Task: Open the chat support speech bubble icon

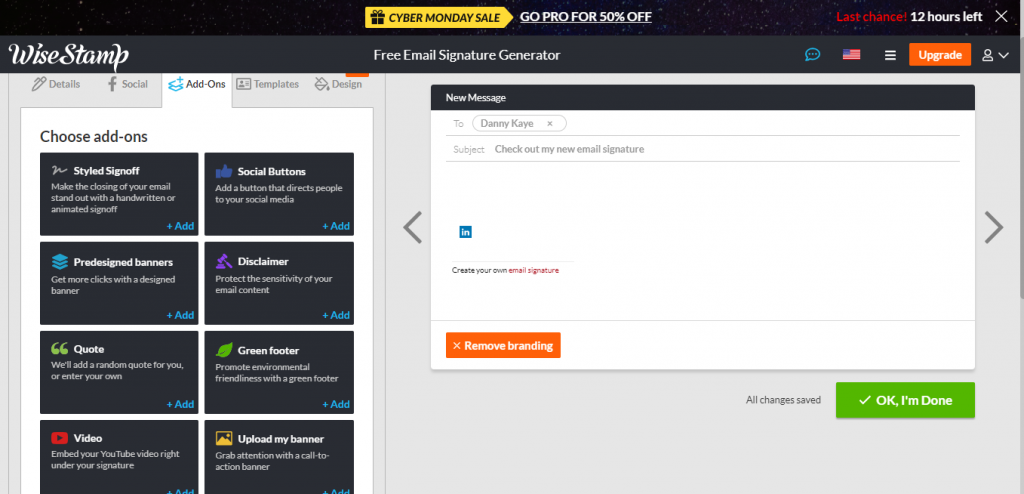Action: (812, 55)
